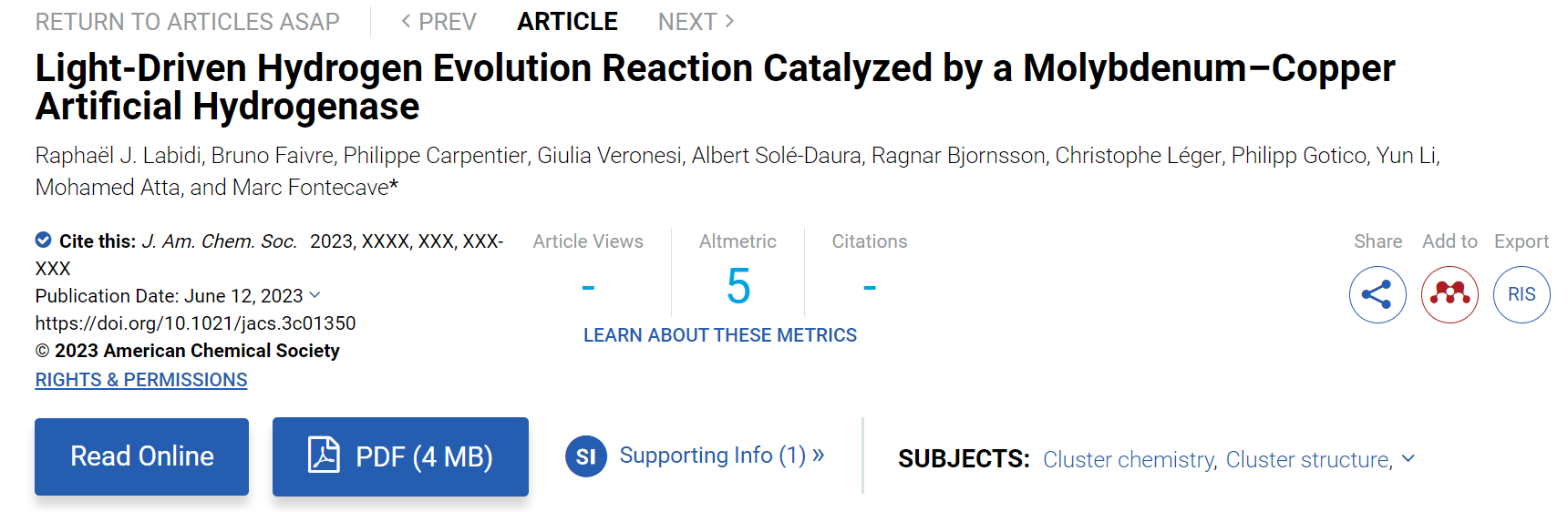Expand the Subjects list chevron
Image resolution: width=1568 pixels, height=512 pixels.
pos(1408,458)
